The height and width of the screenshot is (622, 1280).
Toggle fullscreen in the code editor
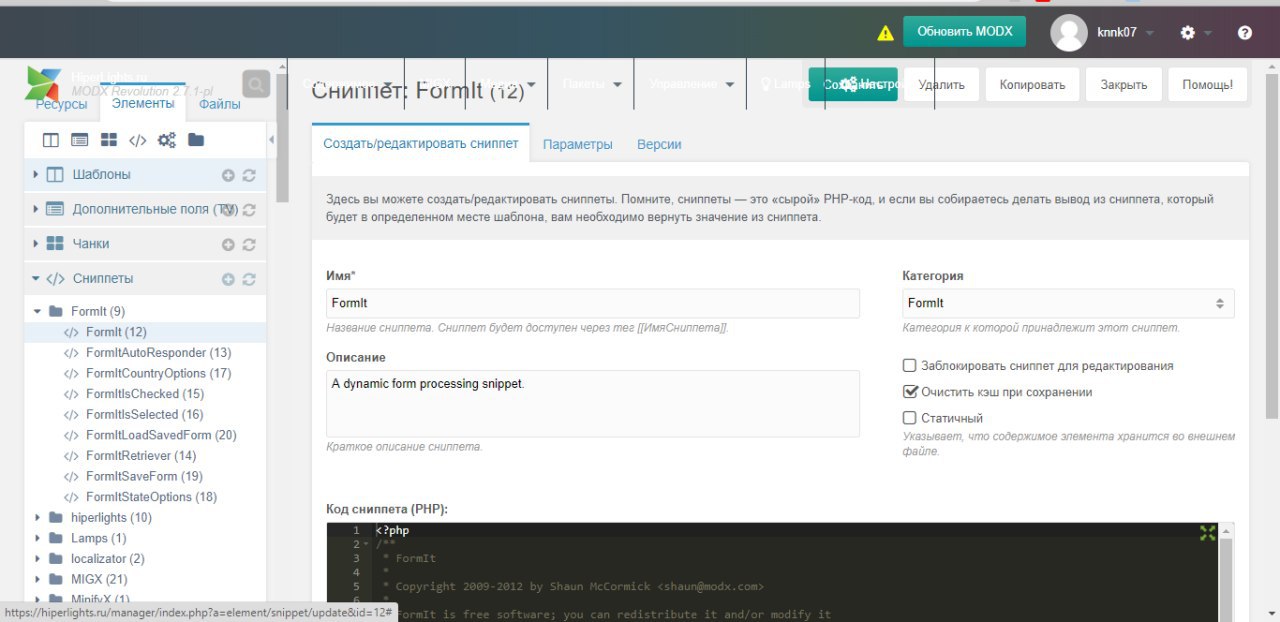pyautogui.click(x=1207, y=533)
